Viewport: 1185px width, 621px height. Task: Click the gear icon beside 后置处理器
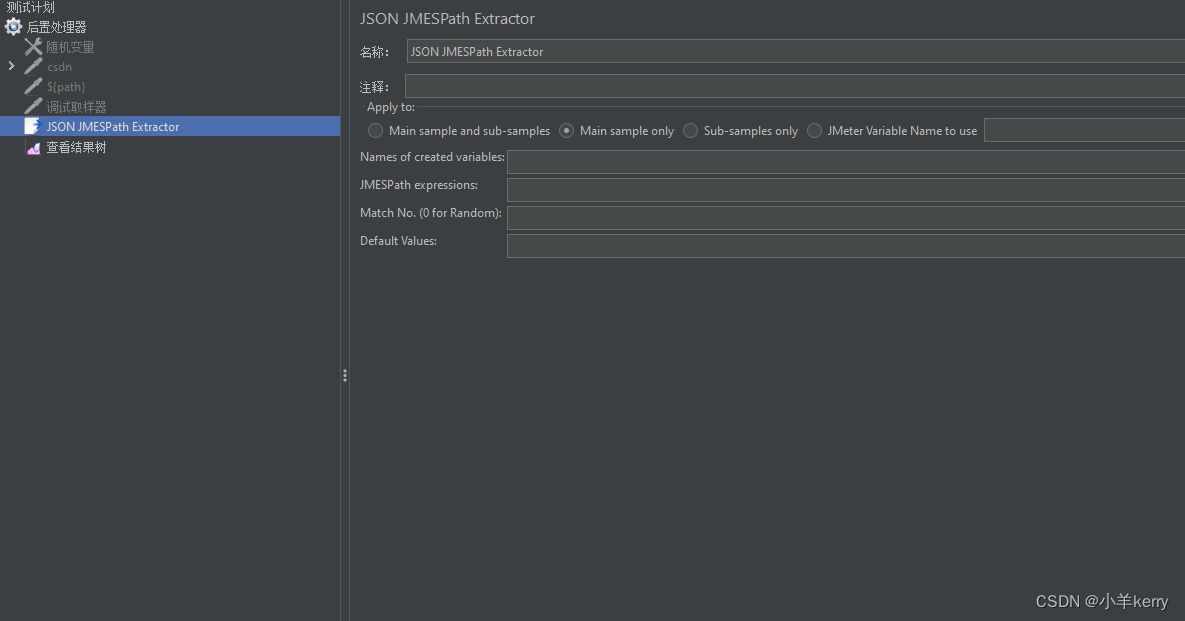[x=14, y=27]
